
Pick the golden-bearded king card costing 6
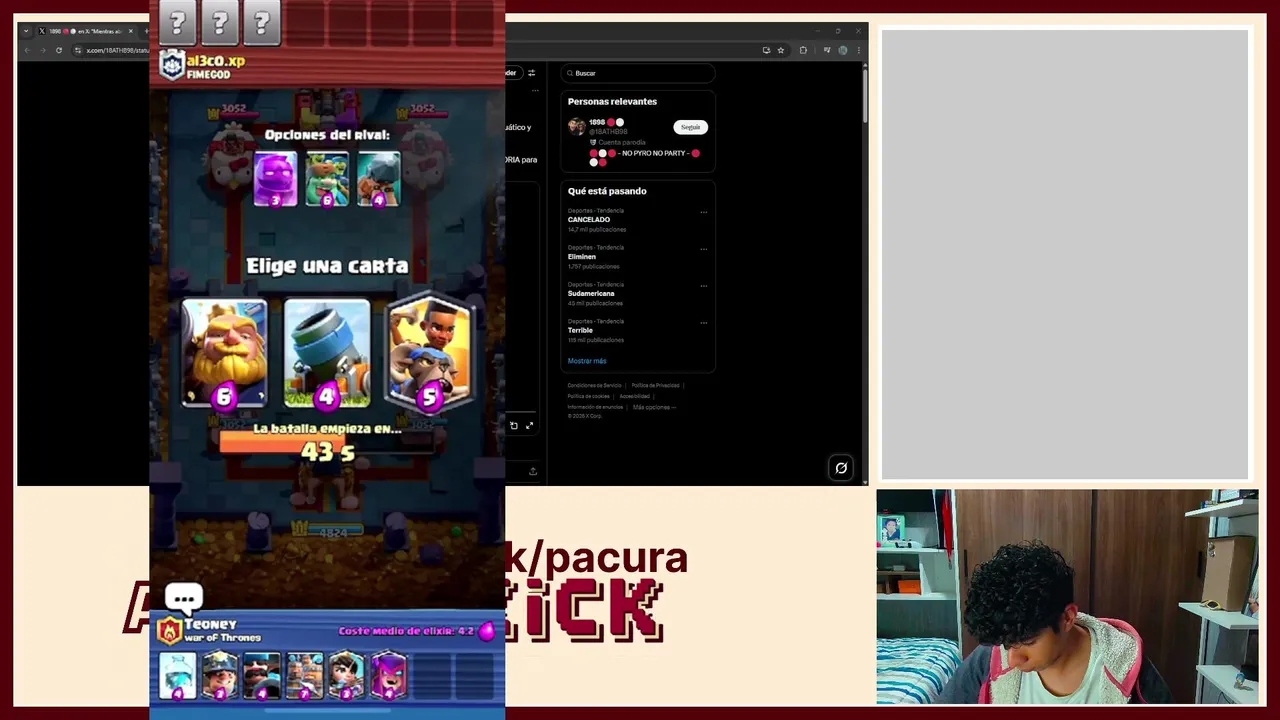(224, 354)
